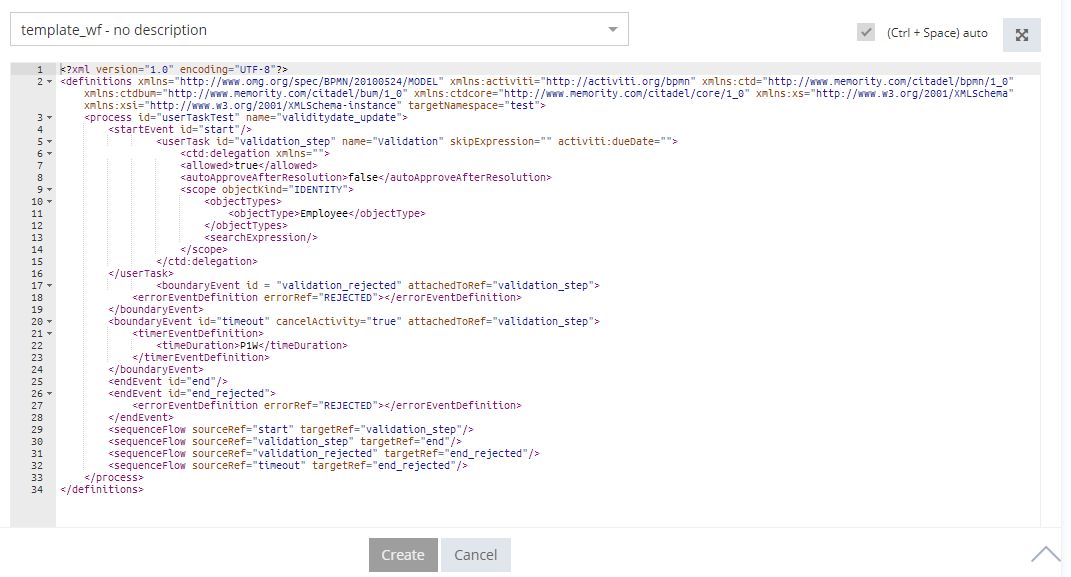Fold the process element on line 3
1071x577 pixels.
pos(50,117)
